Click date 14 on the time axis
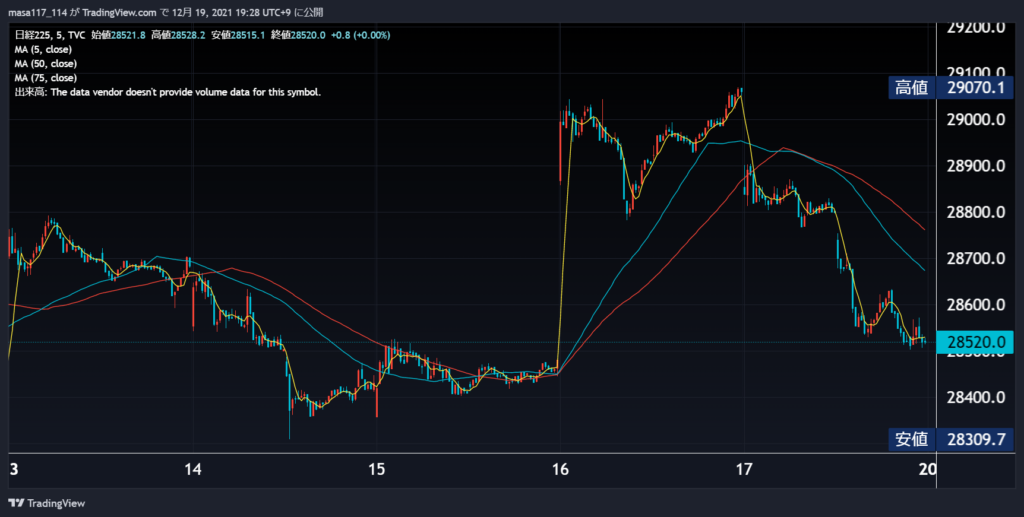 [x=193, y=469]
